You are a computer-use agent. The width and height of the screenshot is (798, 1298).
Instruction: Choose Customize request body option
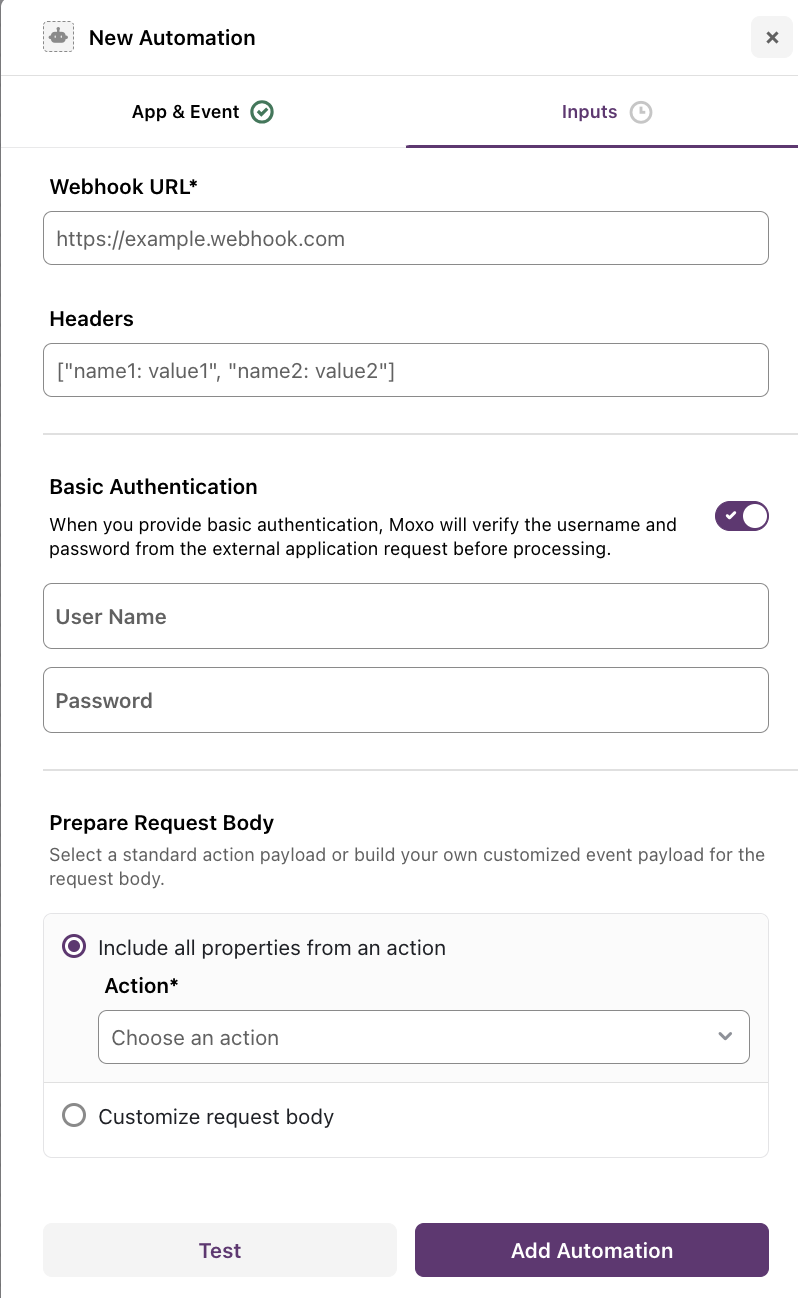tap(74, 1115)
